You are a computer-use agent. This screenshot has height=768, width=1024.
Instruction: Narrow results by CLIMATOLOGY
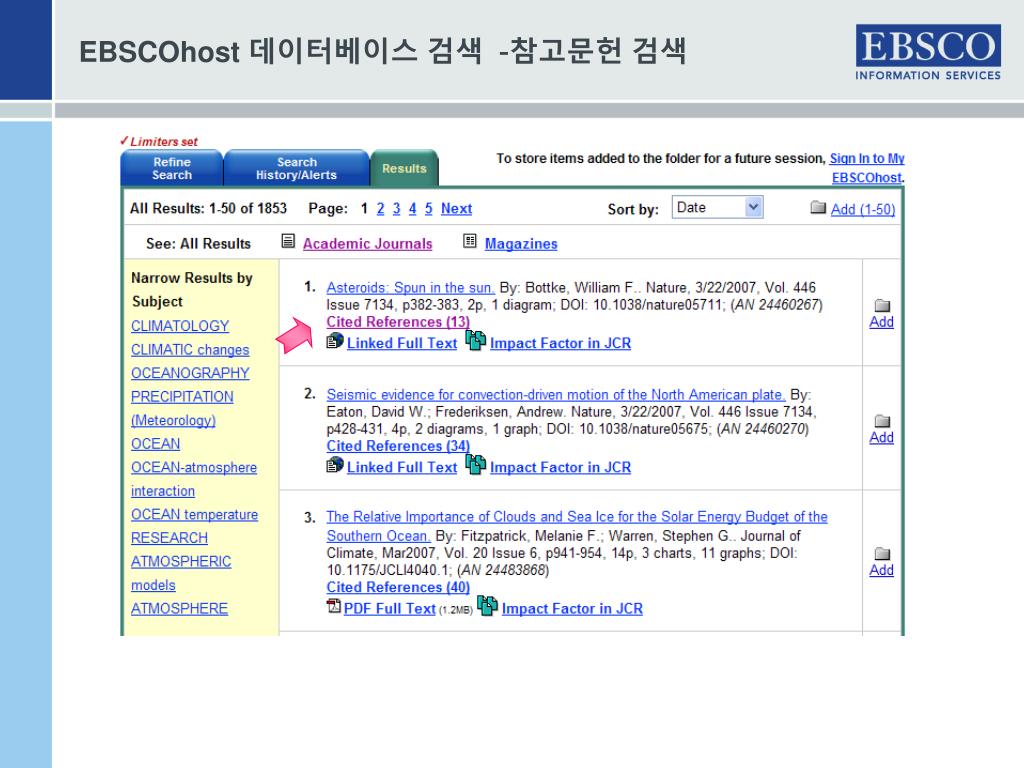[180, 326]
